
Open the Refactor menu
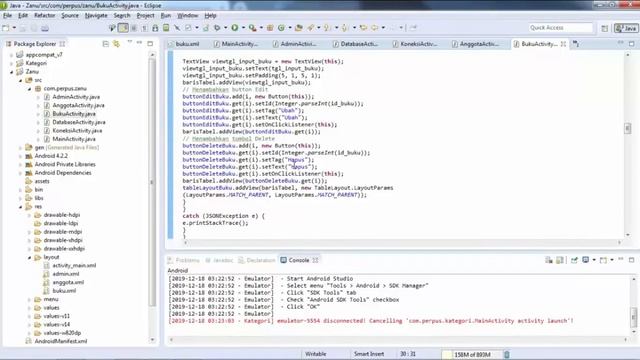coord(44,16)
